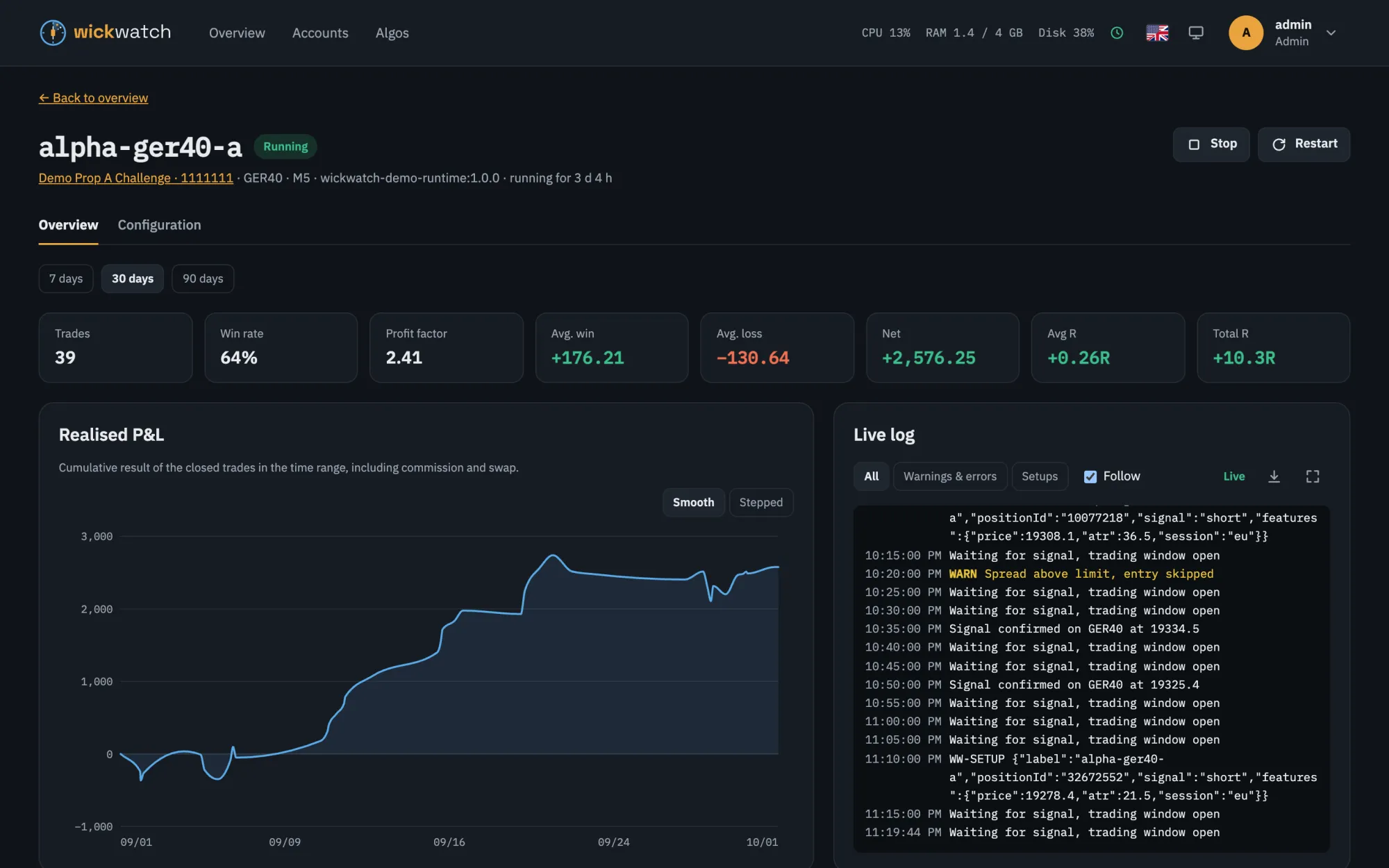1389x868 pixels.
Task: Click the Profit factor 2.41 card
Action: point(446,347)
